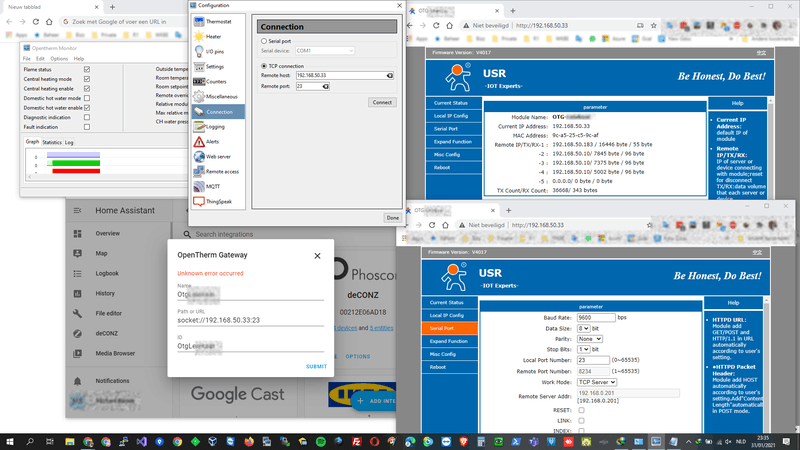Collapse Home Assistant sidebar menu icon
The width and height of the screenshot is (800, 450).
point(77,210)
